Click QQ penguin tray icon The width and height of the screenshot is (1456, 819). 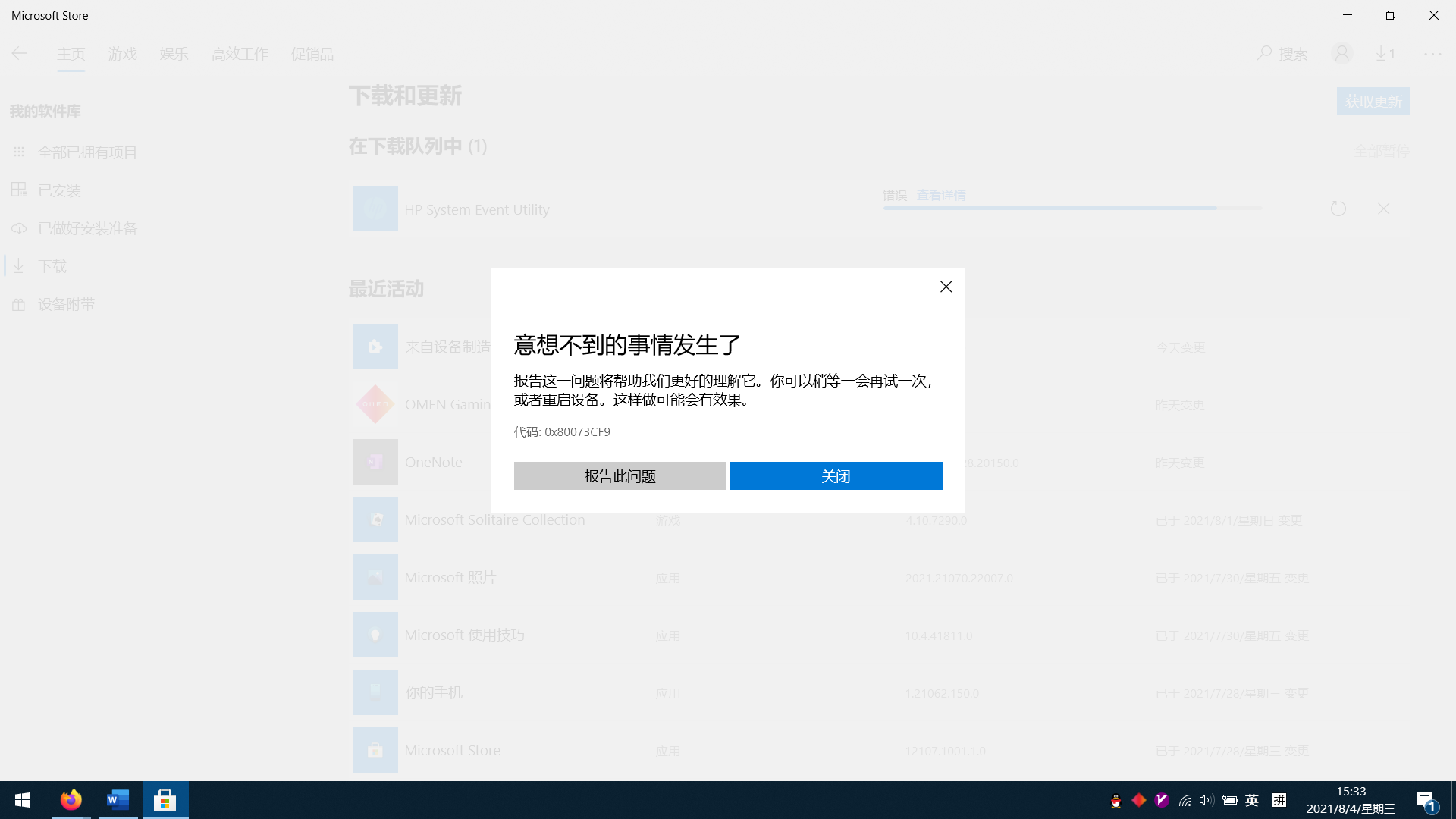1116,800
